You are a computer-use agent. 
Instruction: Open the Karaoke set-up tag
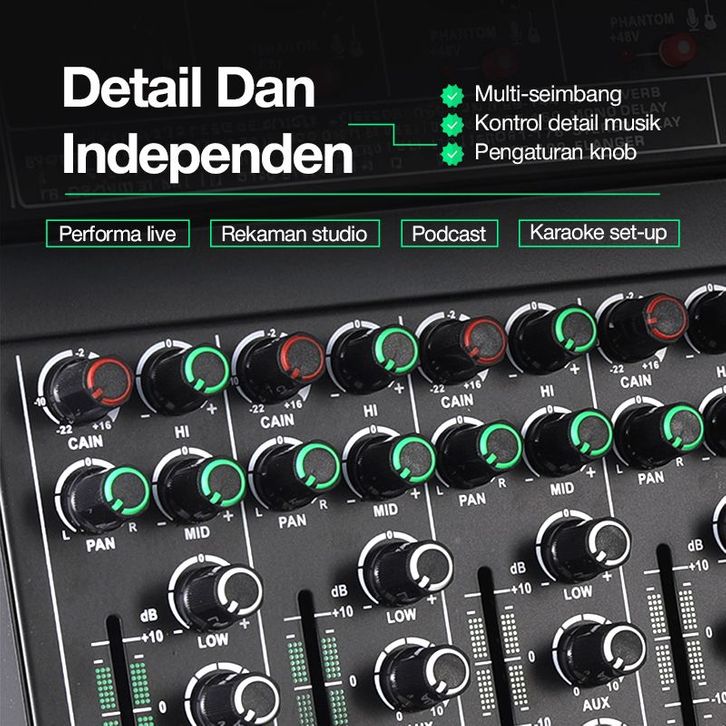tap(598, 233)
